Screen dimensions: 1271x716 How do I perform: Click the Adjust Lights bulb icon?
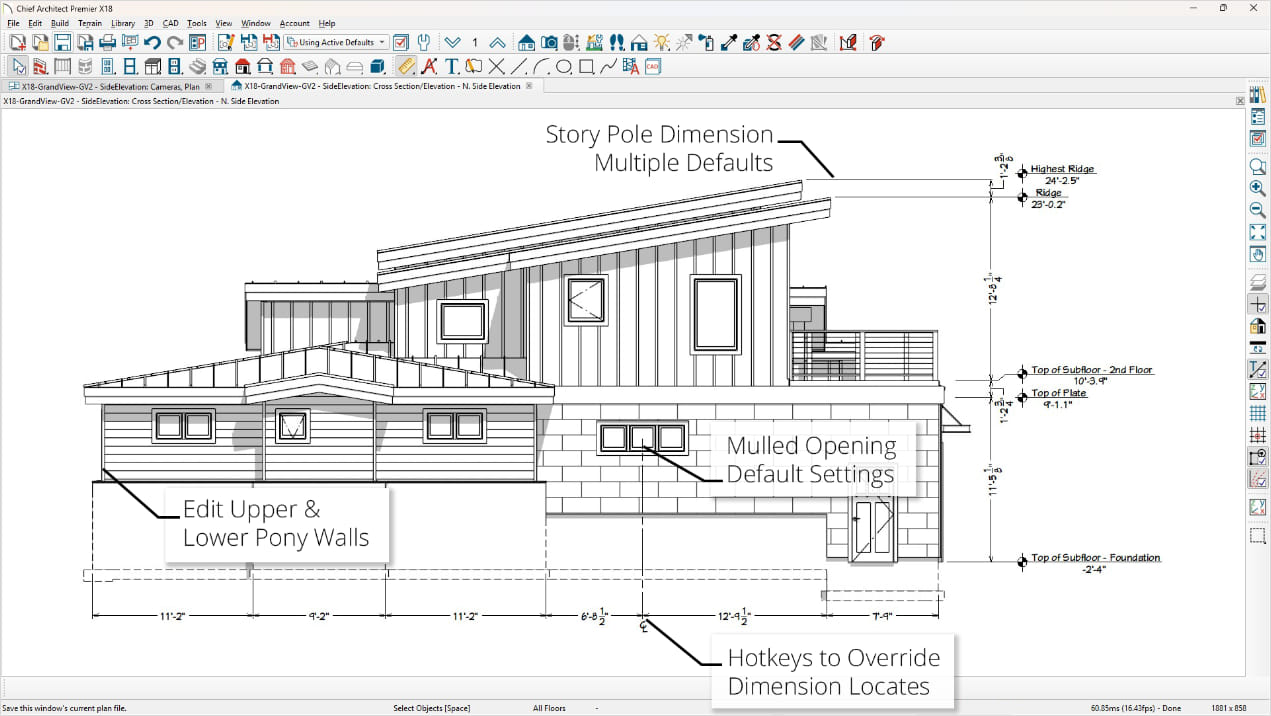point(661,42)
